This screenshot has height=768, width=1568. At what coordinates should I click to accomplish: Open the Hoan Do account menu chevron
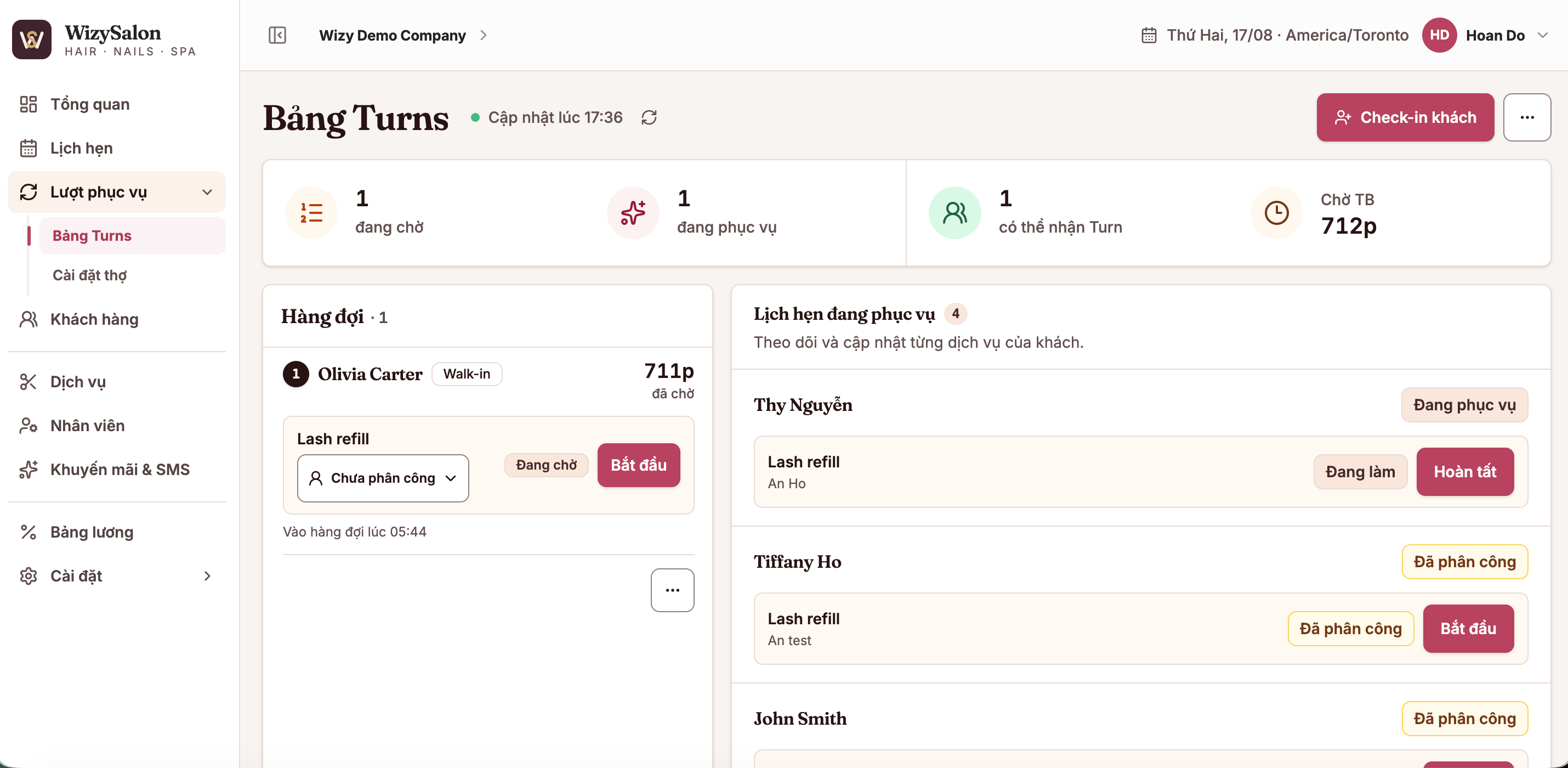[x=1542, y=35]
